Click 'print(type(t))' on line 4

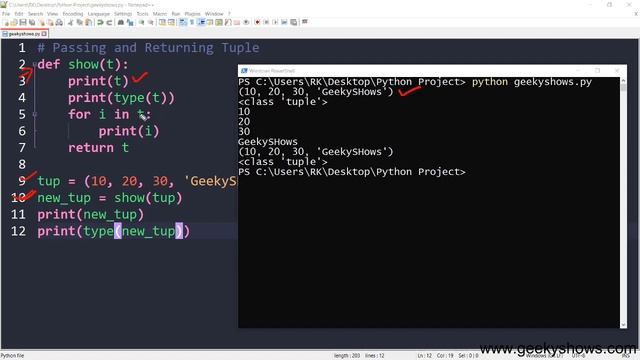(121, 98)
